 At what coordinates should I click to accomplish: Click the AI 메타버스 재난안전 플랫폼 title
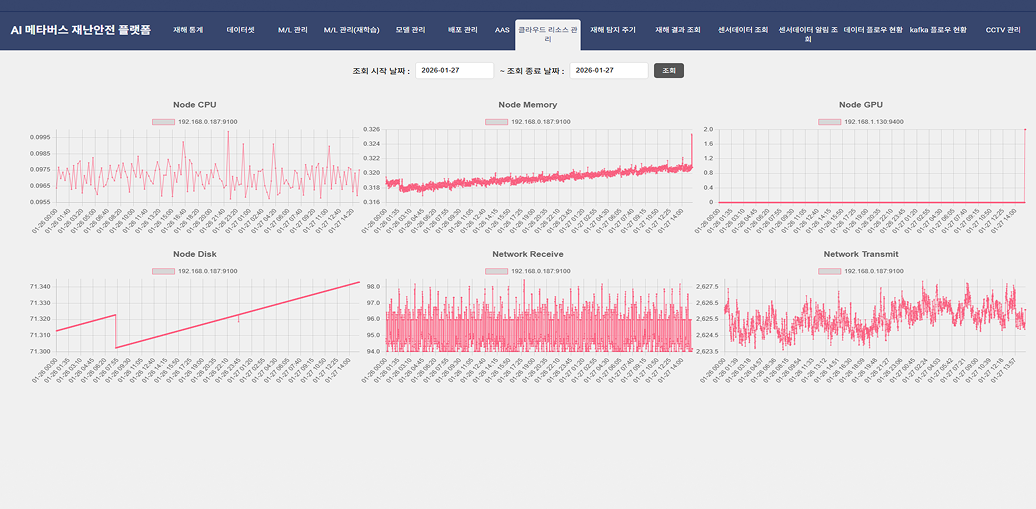tap(81, 30)
